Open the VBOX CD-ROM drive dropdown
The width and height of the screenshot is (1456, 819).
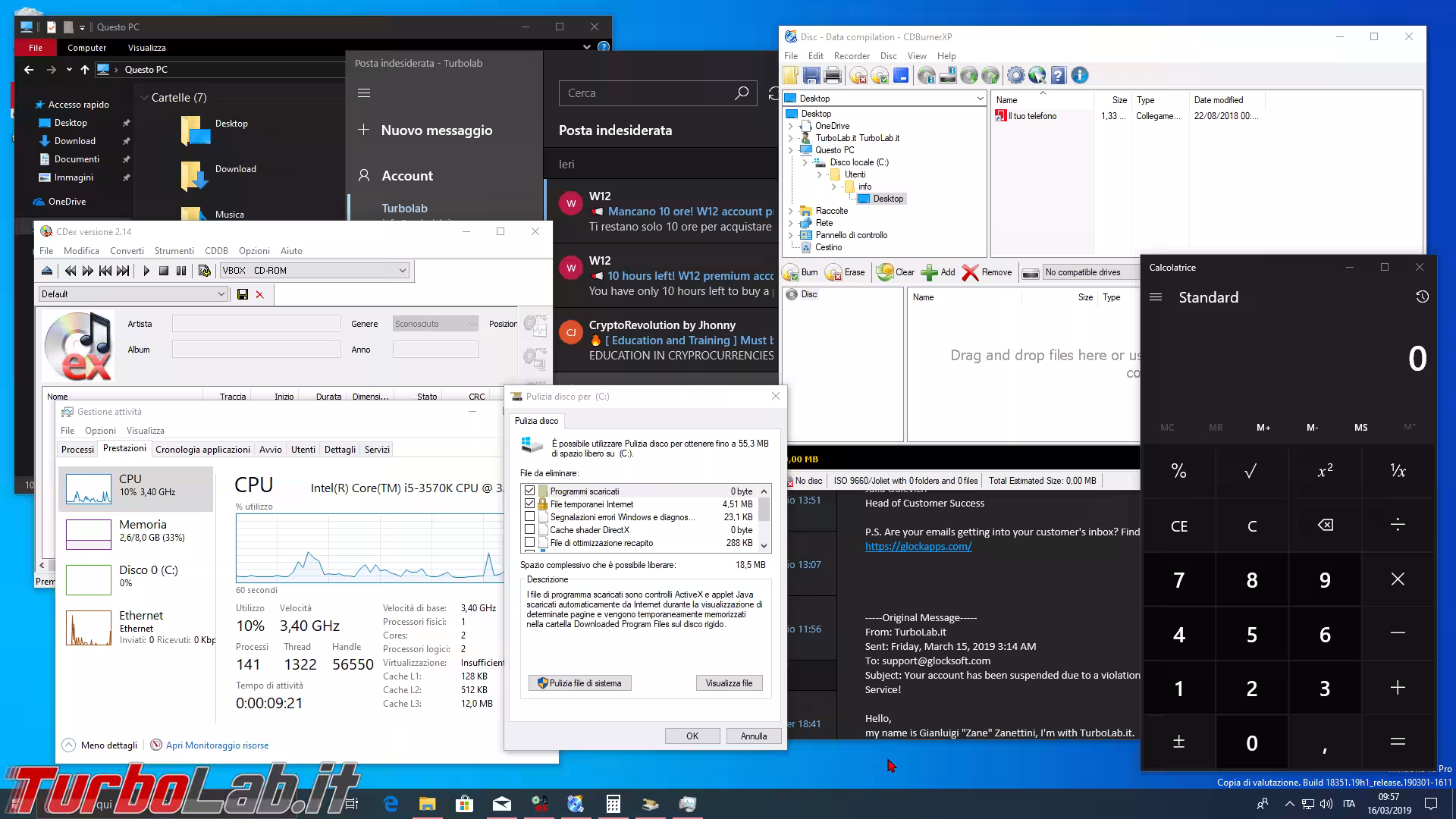(403, 271)
